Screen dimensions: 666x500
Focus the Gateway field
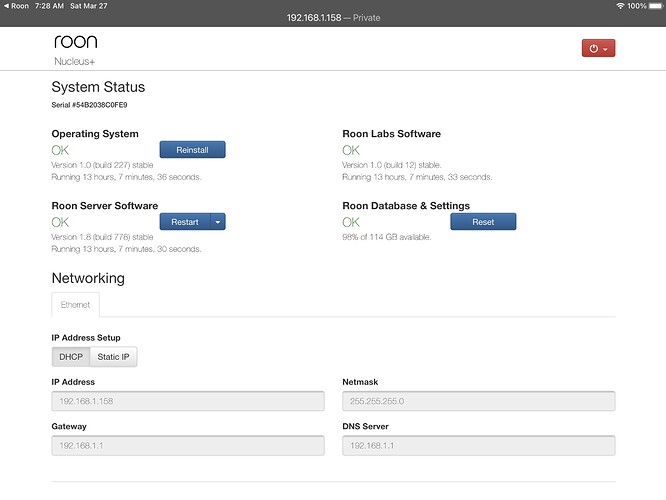(188, 446)
